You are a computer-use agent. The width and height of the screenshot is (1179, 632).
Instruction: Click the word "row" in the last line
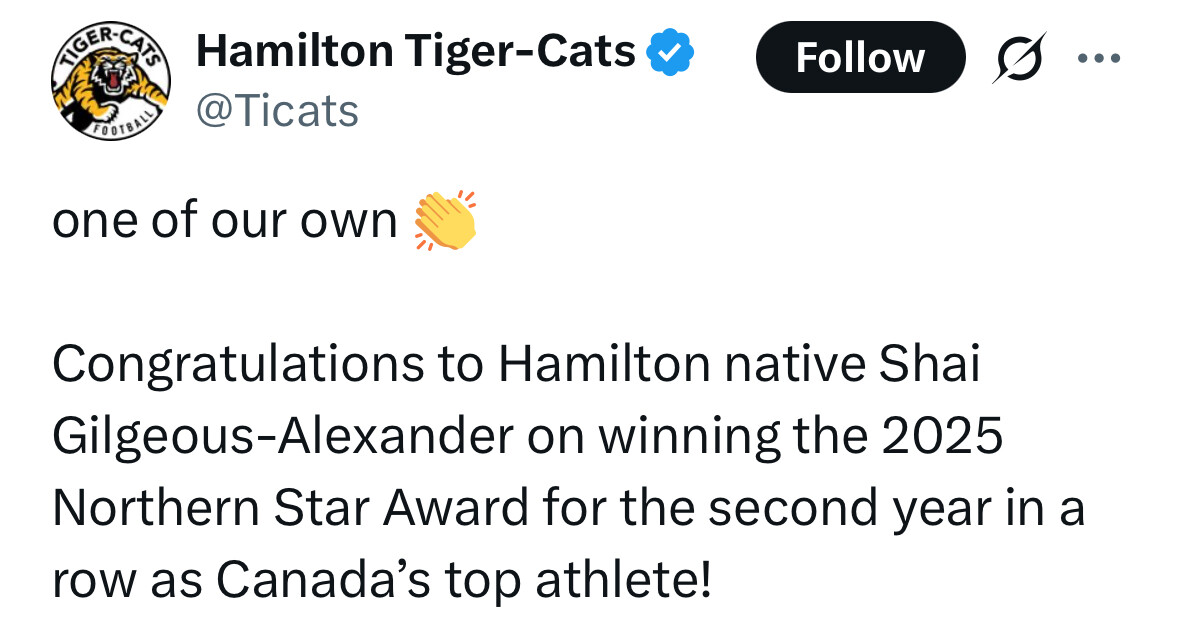coord(93,580)
